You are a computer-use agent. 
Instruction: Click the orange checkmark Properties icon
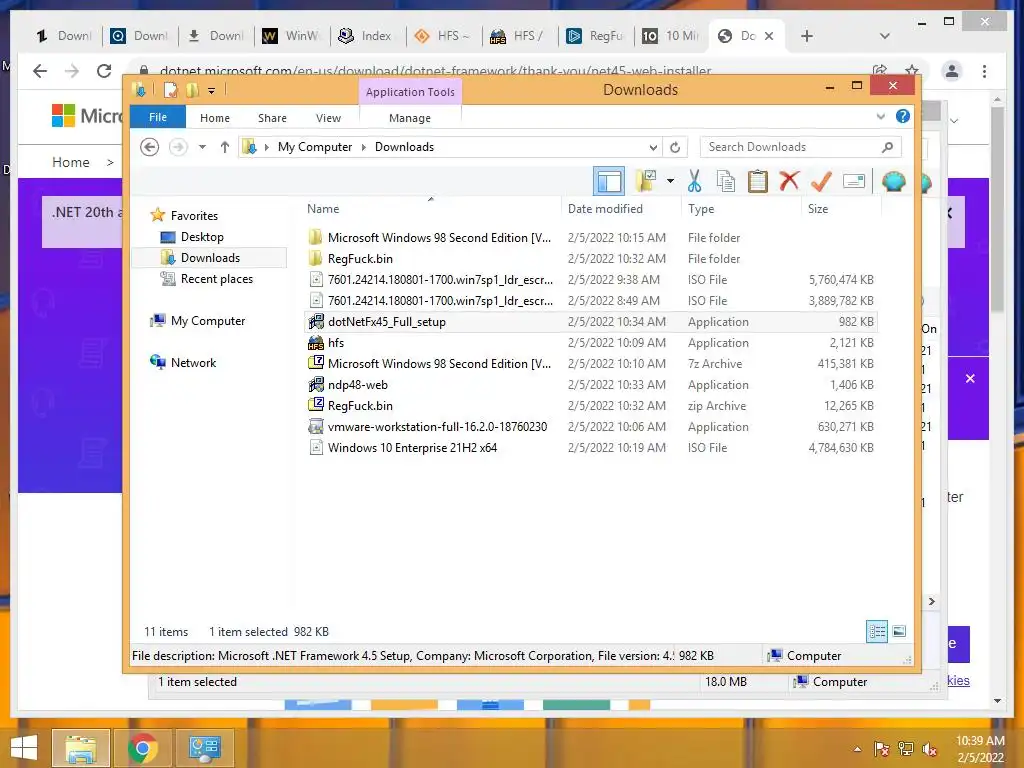tap(821, 181)
